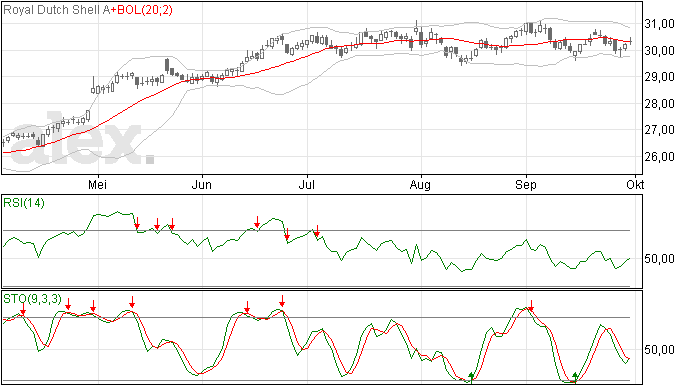Click the first red STO sell arrow at chart start
The image size is (690, 387).
23,309
